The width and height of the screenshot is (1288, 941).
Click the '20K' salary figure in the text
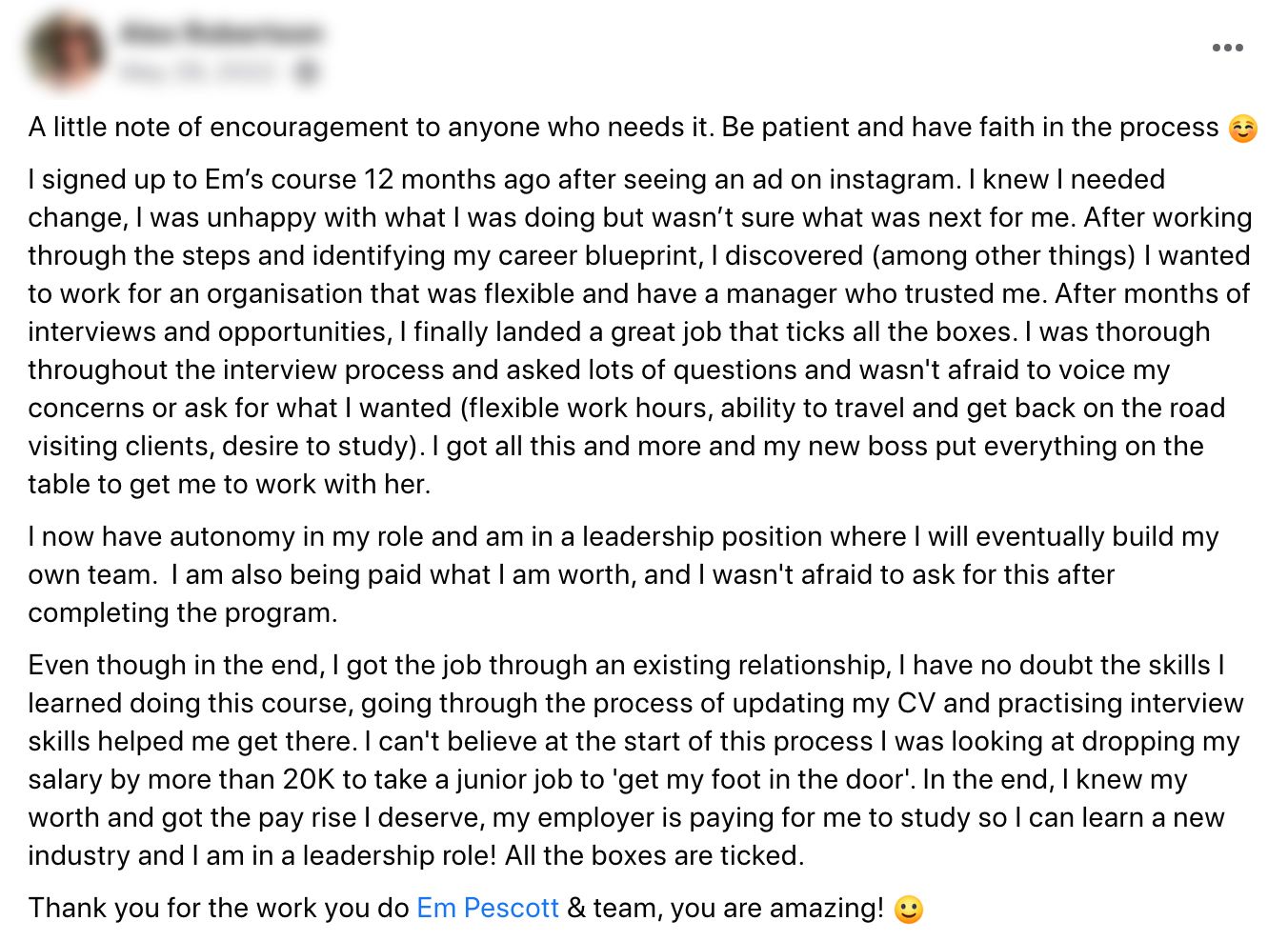click(x=309, y=779)
